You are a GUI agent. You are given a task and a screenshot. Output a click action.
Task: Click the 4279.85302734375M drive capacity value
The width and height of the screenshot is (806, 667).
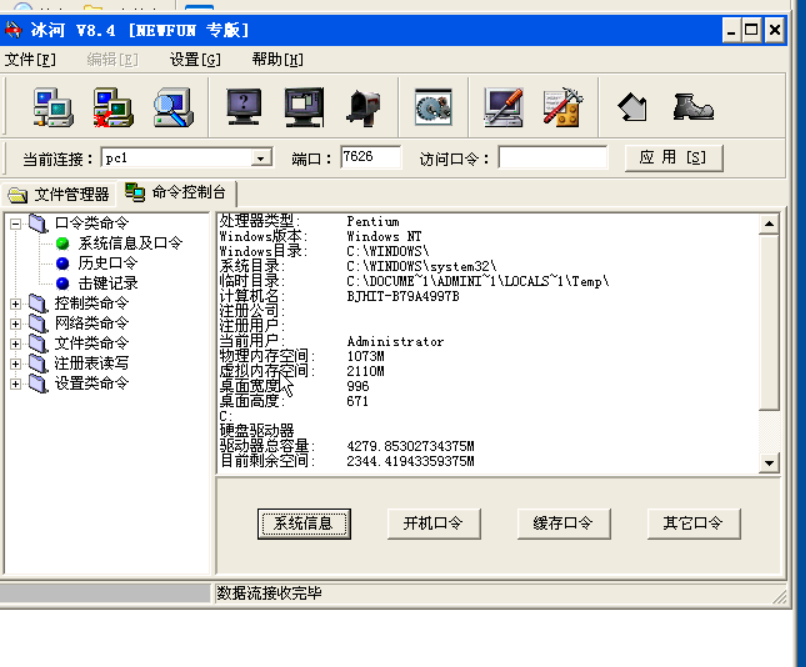[410, 446]
